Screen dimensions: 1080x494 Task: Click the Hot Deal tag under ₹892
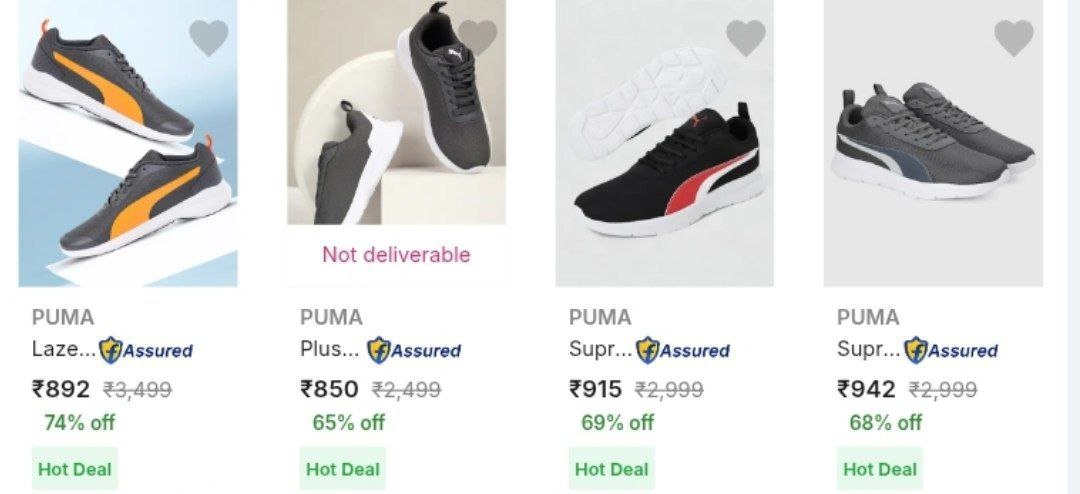click(75, 468)
